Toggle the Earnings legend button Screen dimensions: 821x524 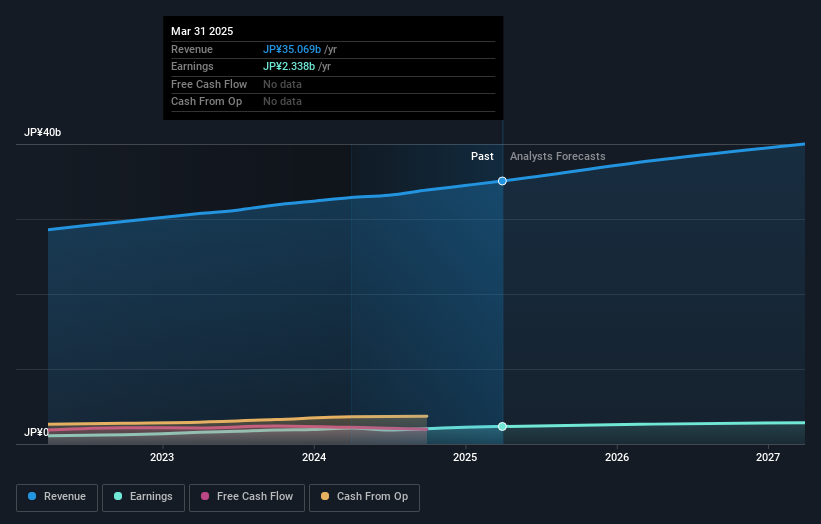click(143, 497)
